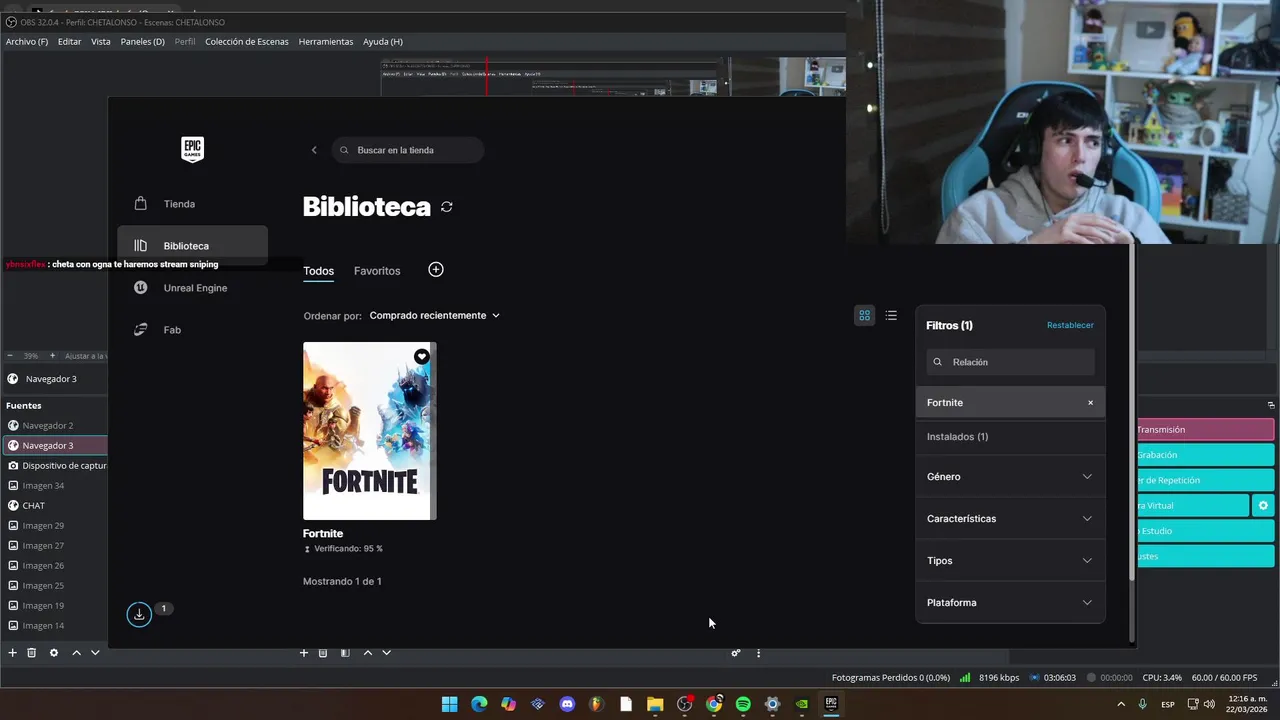Click the 'Buscar en la tienda' search field
1280x720 pixels.
(x=408, y=150)
